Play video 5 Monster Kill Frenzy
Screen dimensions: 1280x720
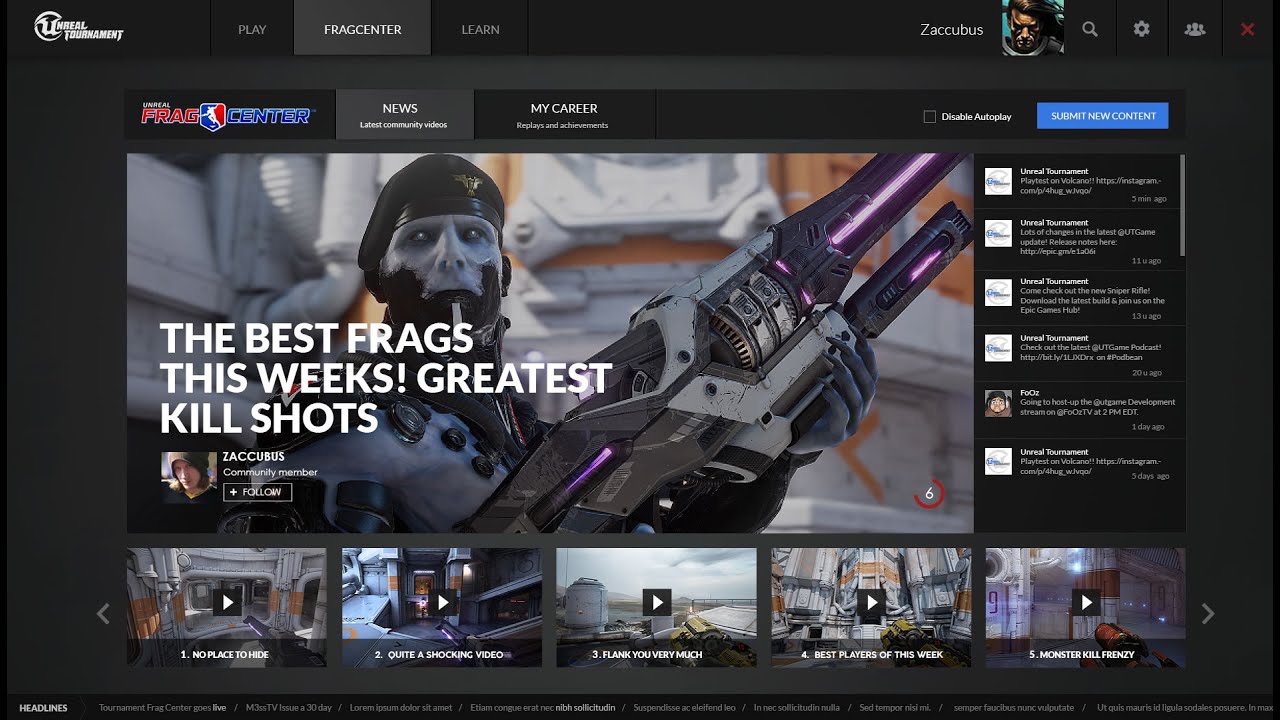click(1086, 602)
